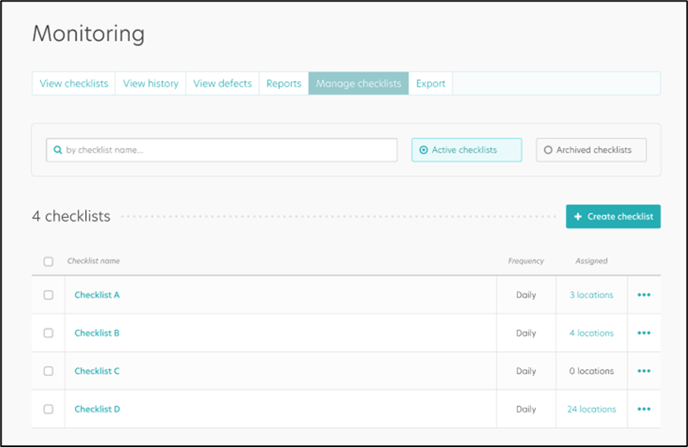This screenshot has height=447, width=688.
Task: Tick the checkbox for Checklist A
Action: [48, 295]
